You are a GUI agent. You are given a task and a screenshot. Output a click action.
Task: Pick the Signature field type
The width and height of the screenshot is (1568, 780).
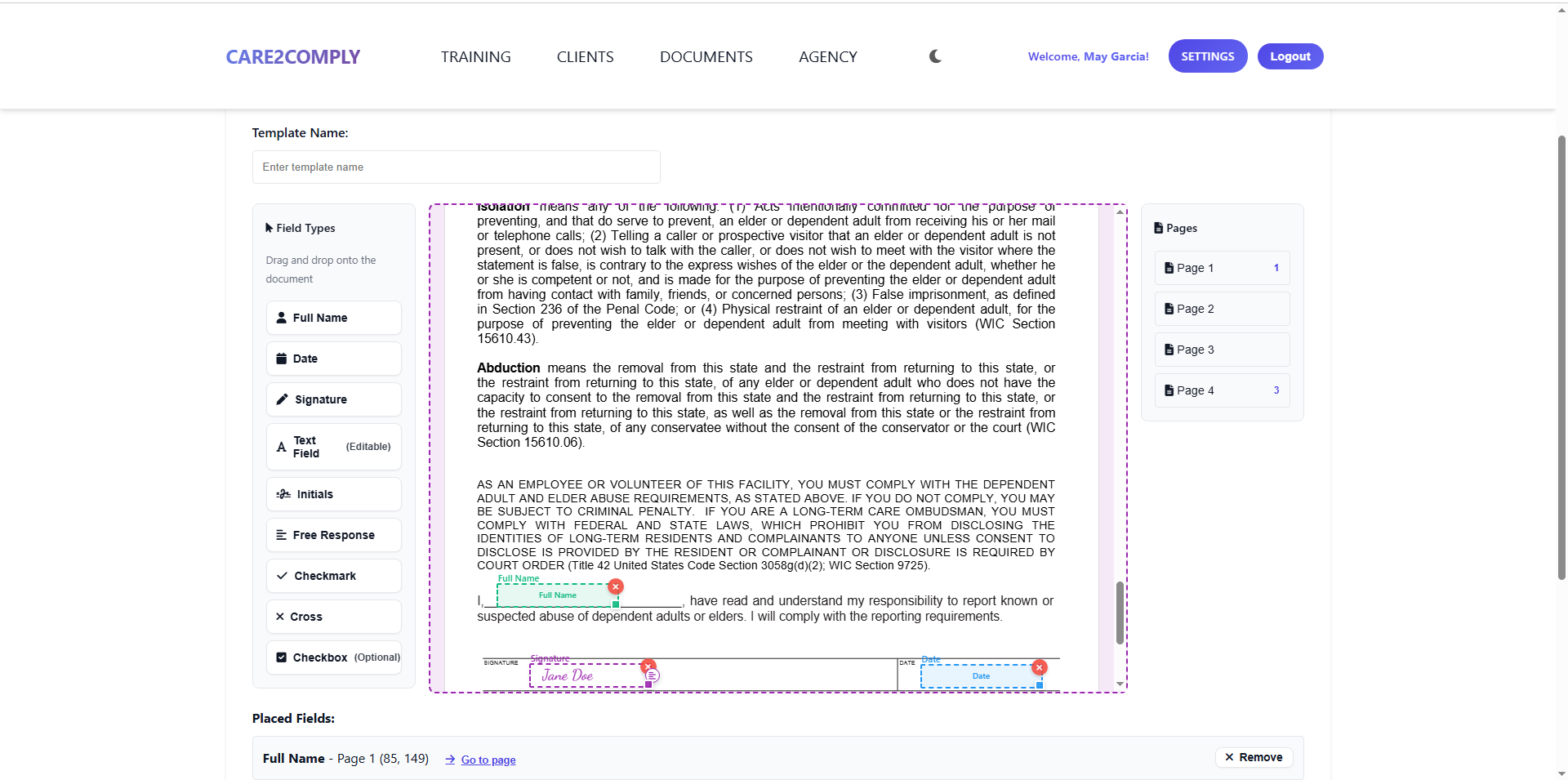[333, 399]
